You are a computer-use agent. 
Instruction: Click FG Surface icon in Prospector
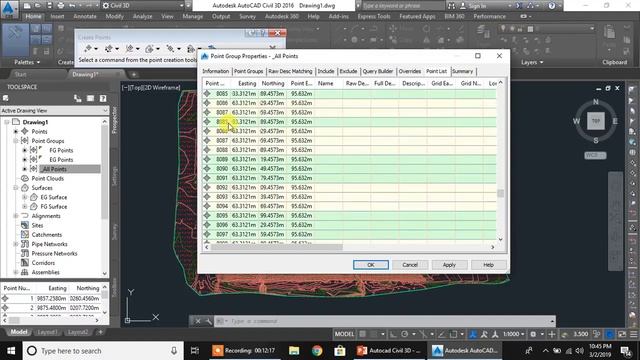coord(34,207)
